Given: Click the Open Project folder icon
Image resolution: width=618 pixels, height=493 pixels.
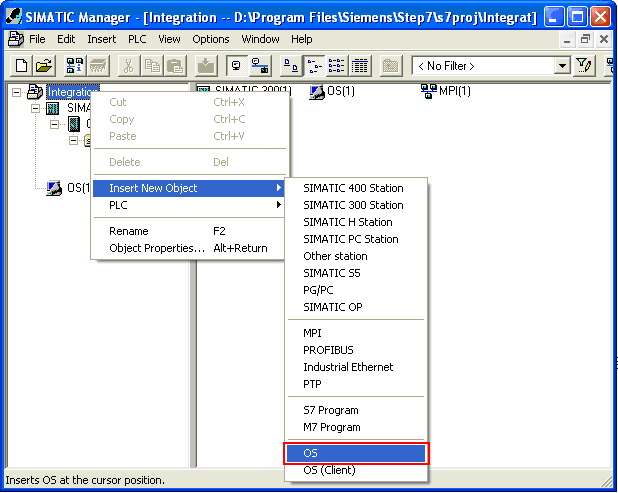Looking at the screenshot, I should pos(44,65).
